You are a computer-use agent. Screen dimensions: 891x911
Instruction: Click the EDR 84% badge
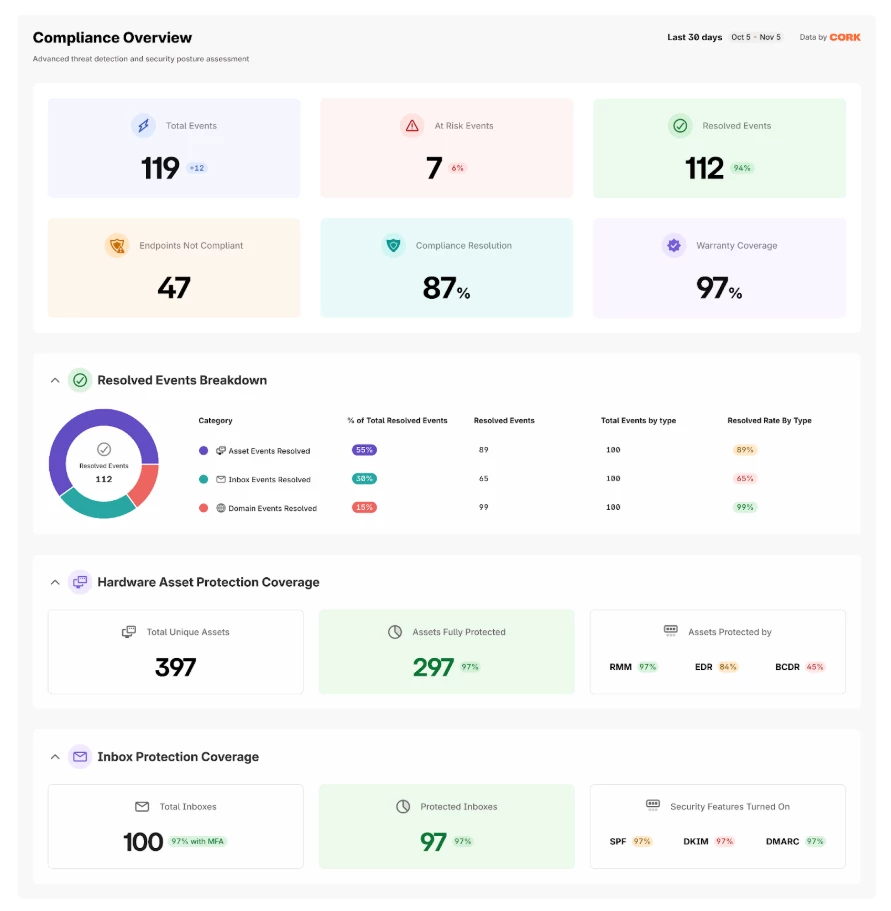pos(728,667)
